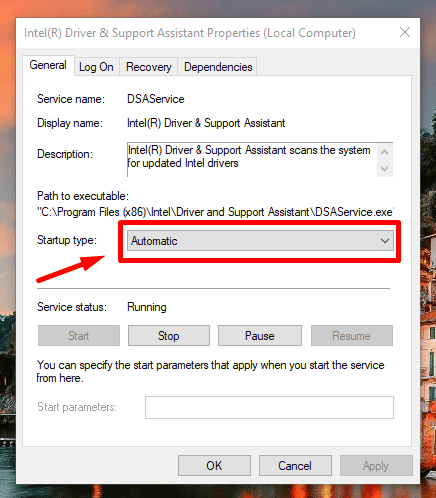Click the DSAService service name value
Image resolution: width=436 pixels, height=498 pixels.
tap(156, 99)
